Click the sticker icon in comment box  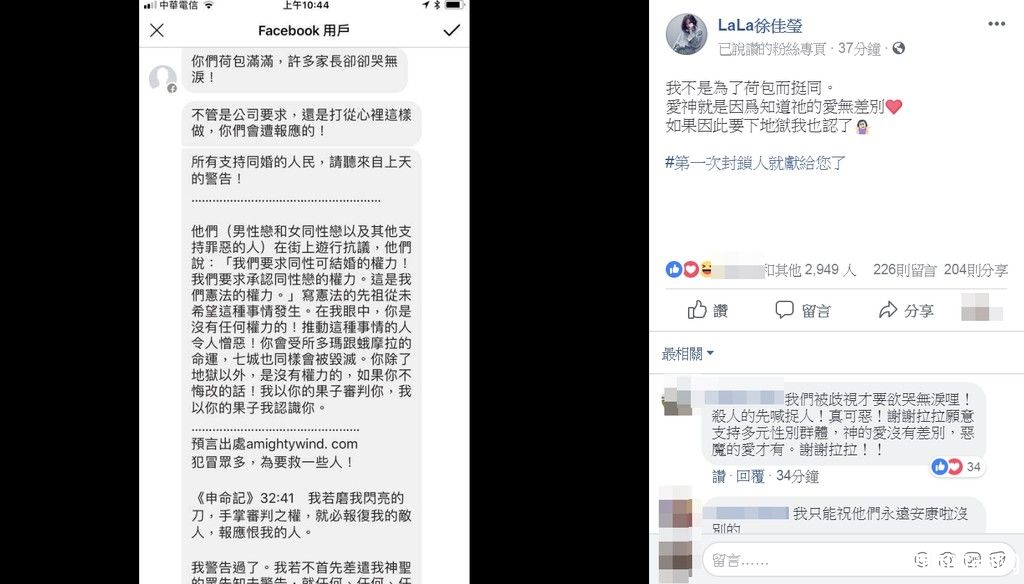pos(997,559)
